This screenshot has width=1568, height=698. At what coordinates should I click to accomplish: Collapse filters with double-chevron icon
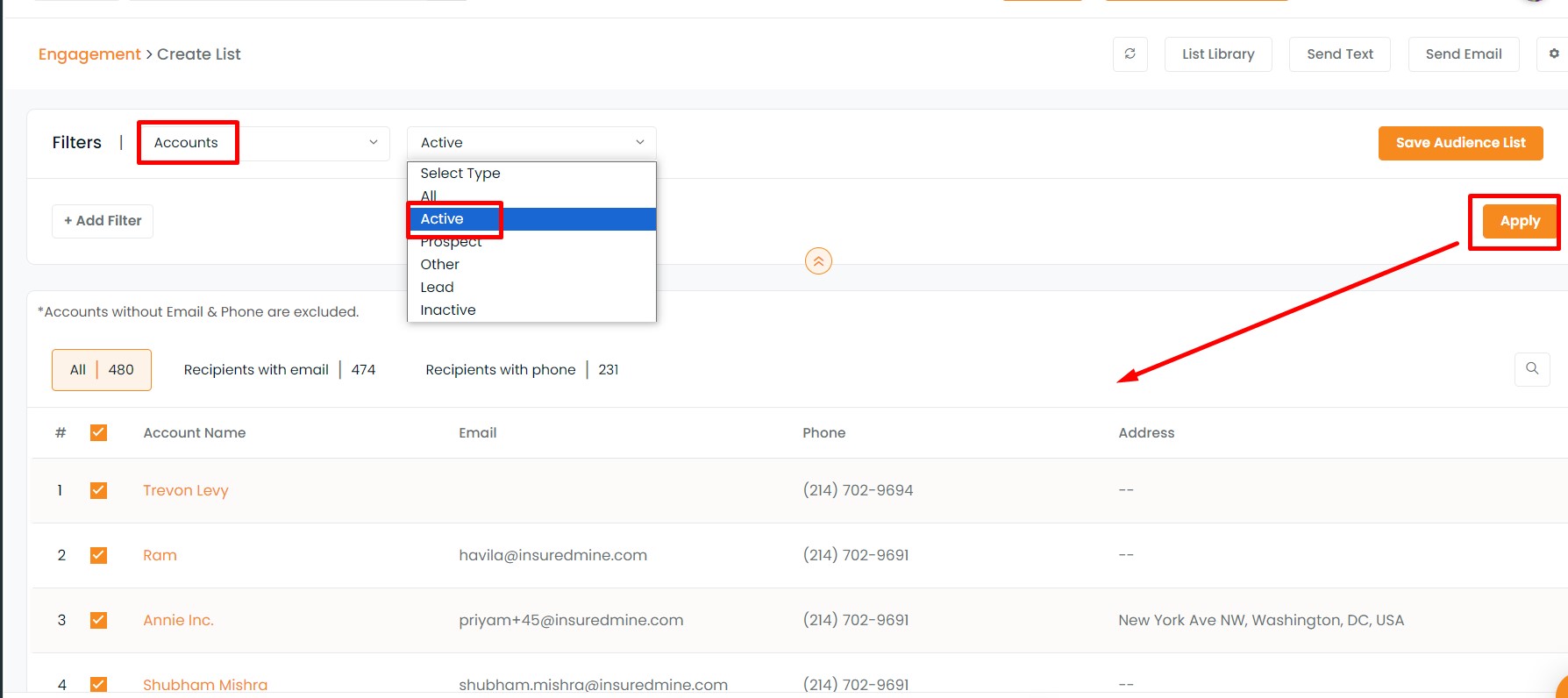[x=818, y=261]
